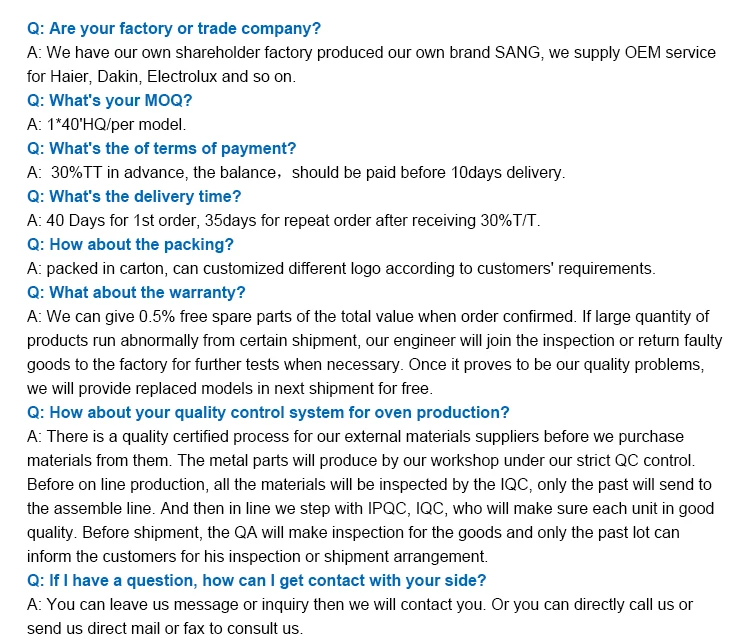Image resolution: width=750 pixels, height=639 pixels.
Task: Click the "What about the warranty?" question
Action: pyautogui.click(x=136, y=292)
